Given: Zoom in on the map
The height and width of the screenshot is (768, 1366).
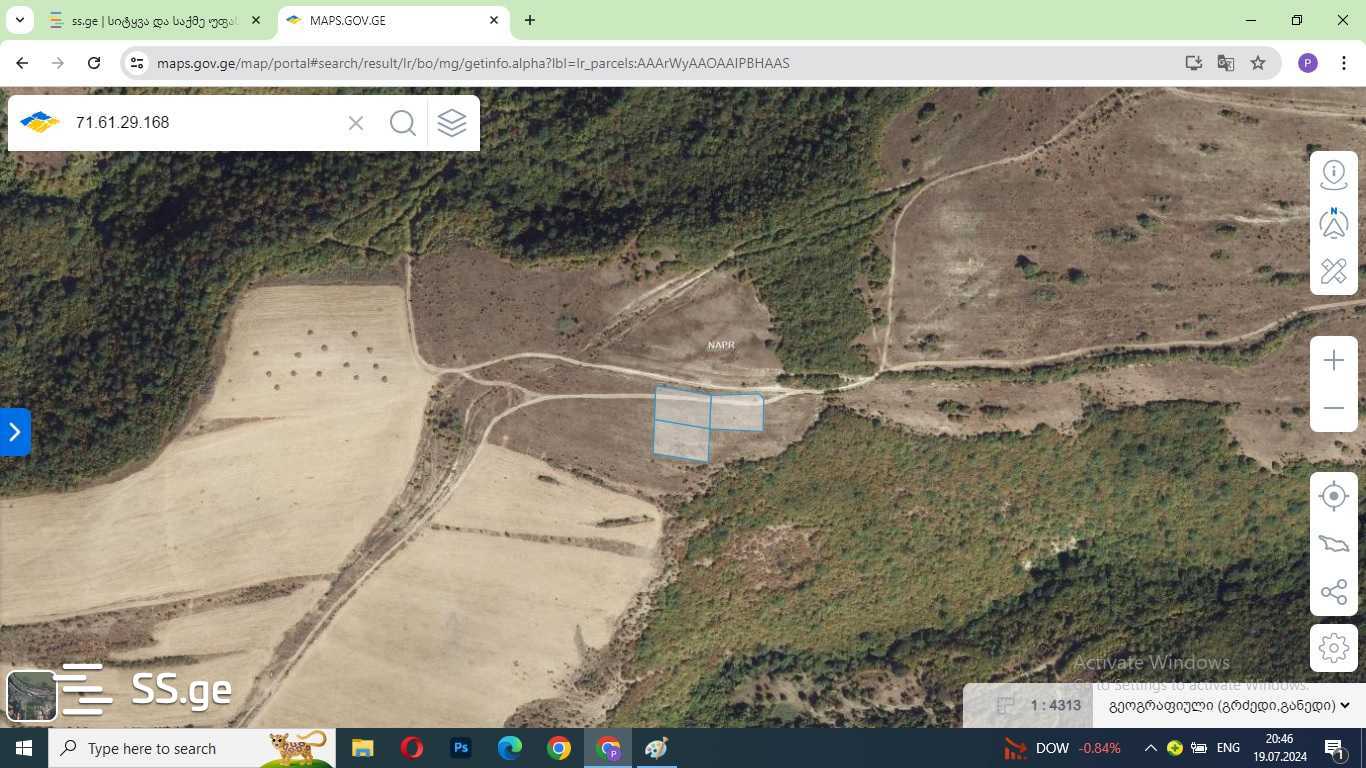Looking at the screenshot, I should coord(1333,360).
